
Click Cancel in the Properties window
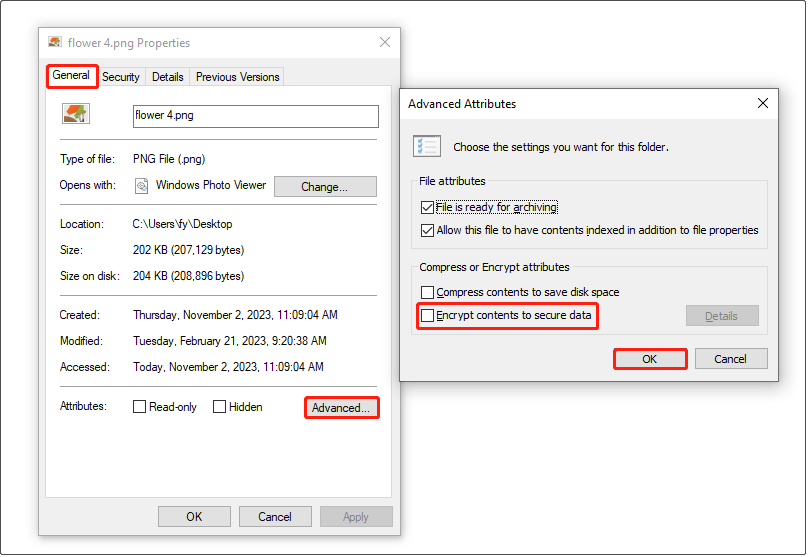275,516
